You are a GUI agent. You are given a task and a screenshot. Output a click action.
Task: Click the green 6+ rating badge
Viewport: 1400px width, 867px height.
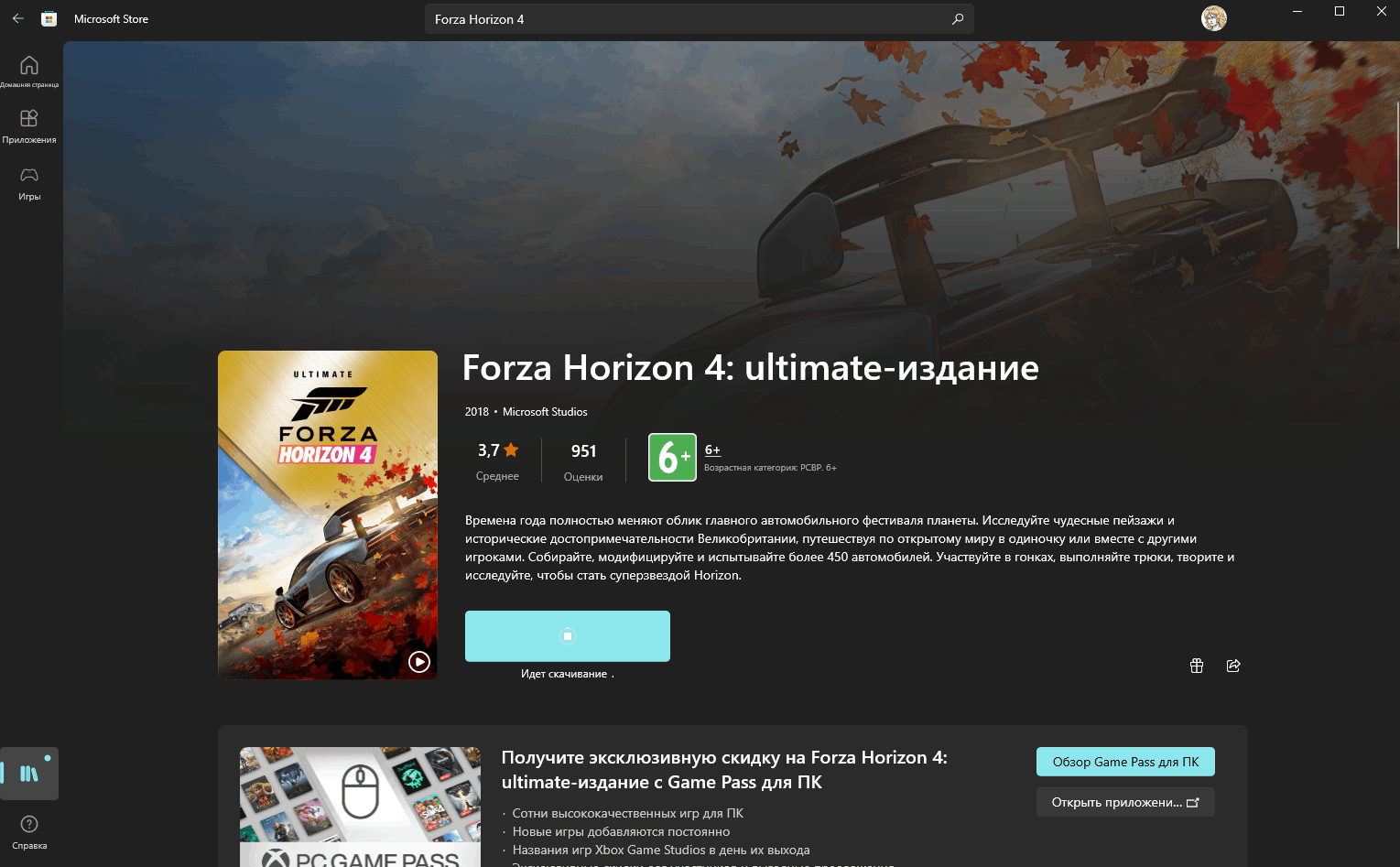(x=672, y=457)
